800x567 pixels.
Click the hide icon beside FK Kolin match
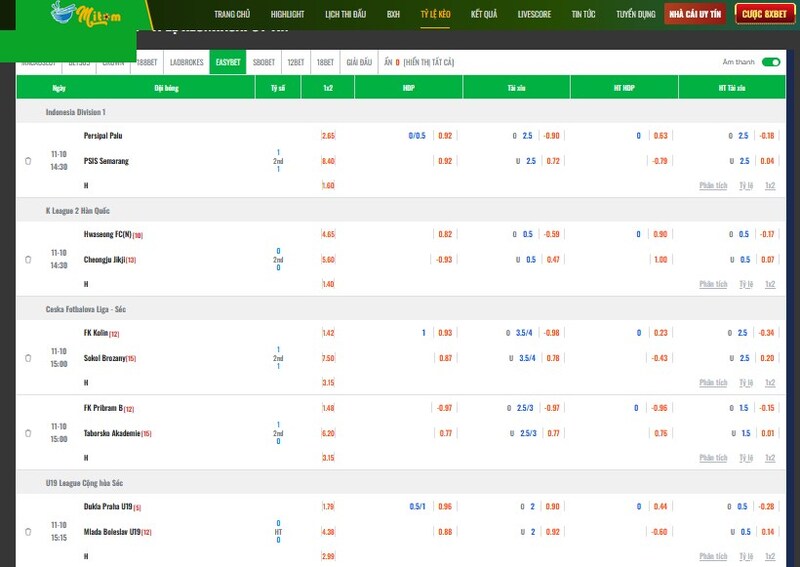[29, 358]
